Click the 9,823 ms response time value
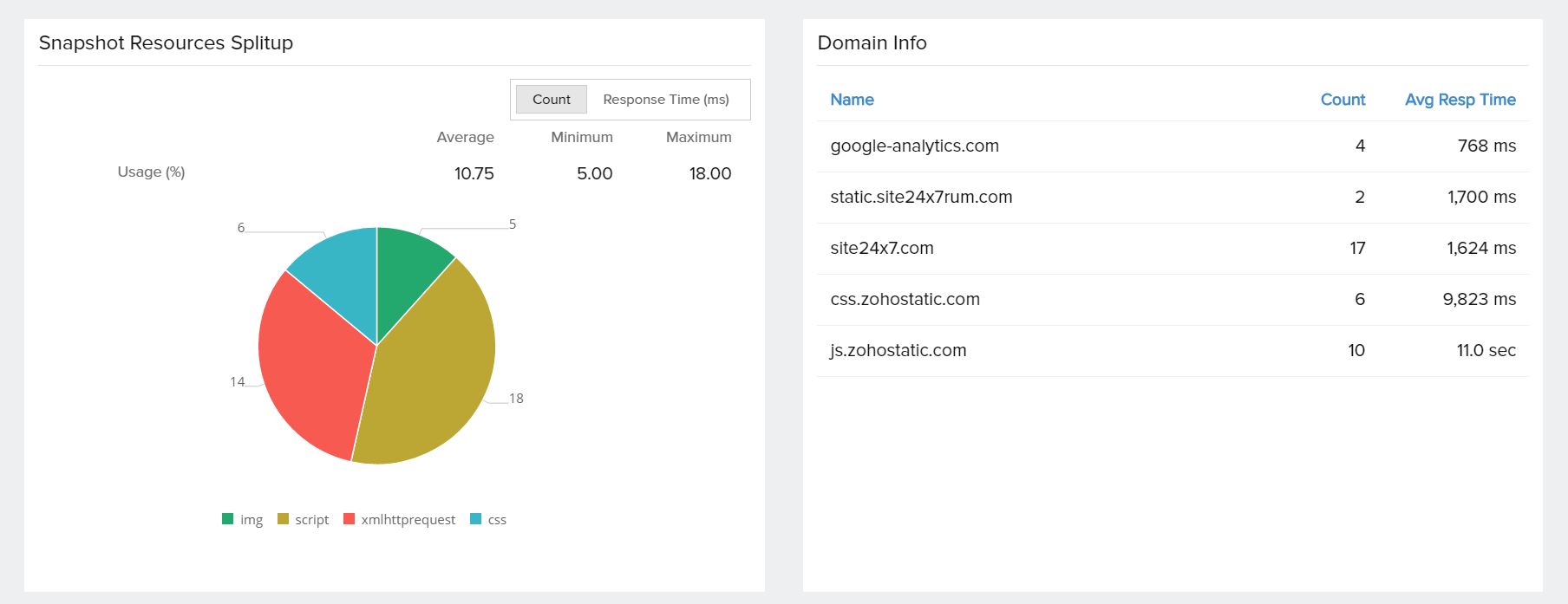1568x604 pixels. (1480, 300)
